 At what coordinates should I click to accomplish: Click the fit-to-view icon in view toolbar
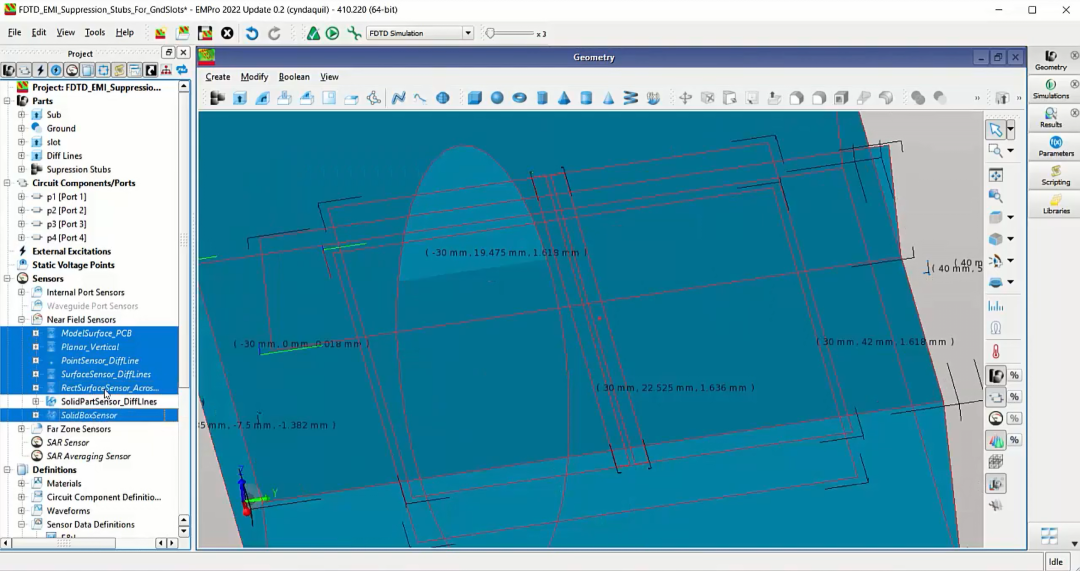[x=995, y=175]
